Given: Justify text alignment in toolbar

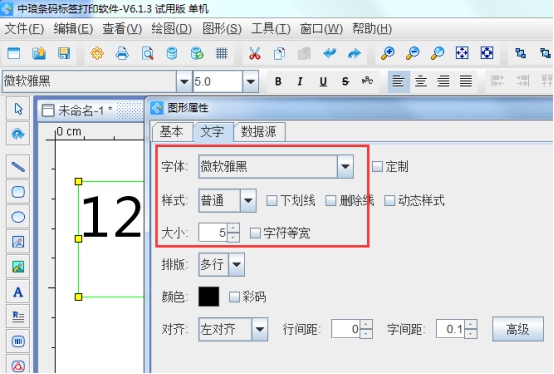Looking at the screenshot, I should (466, 82).
